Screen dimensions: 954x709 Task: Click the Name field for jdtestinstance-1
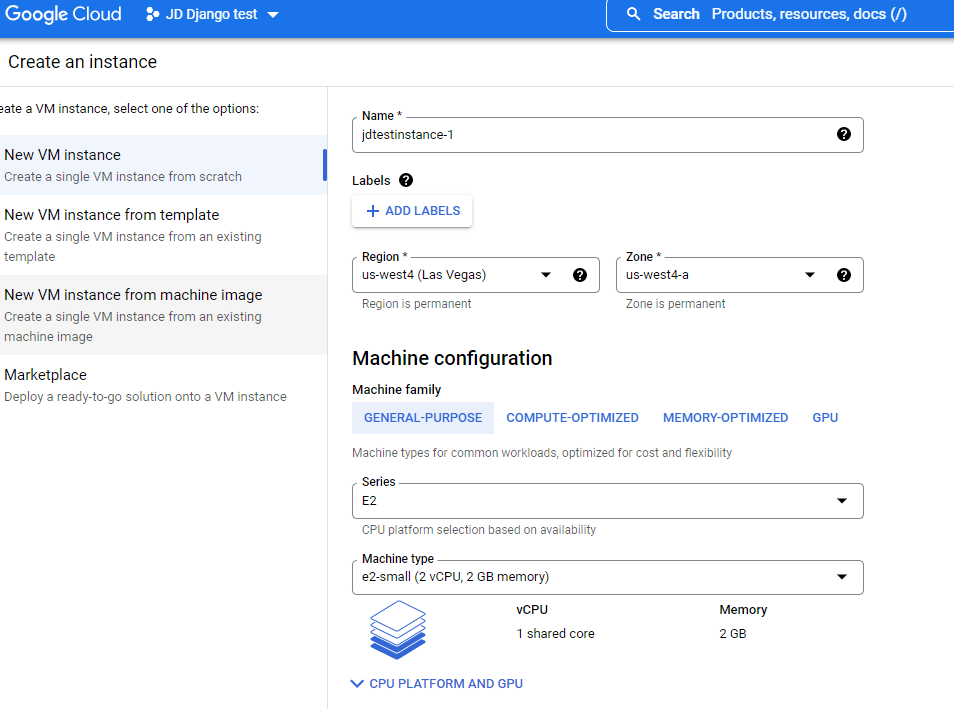click(607, 134)
